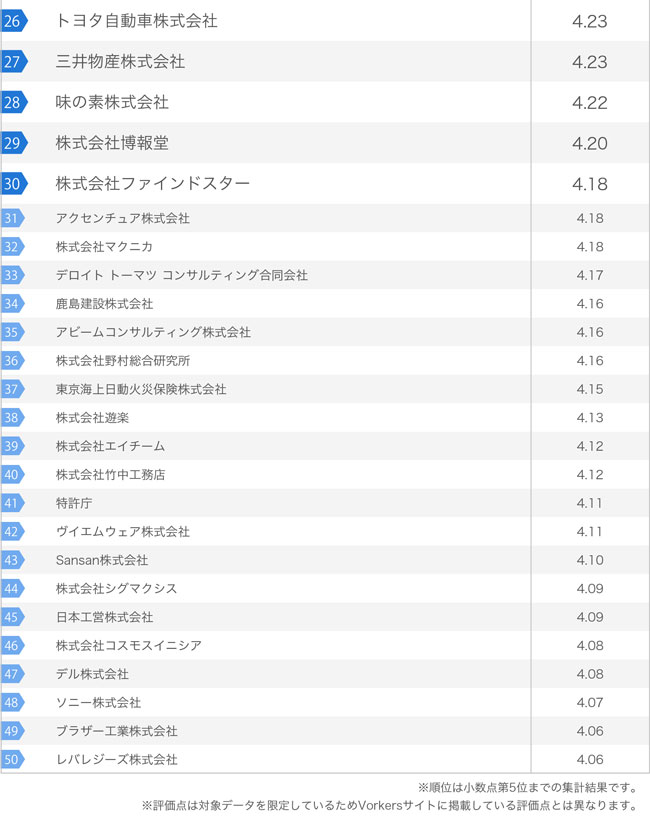Select 日本工営株式会社 row text
Screen dimensions: 650x818
[104, 617]
